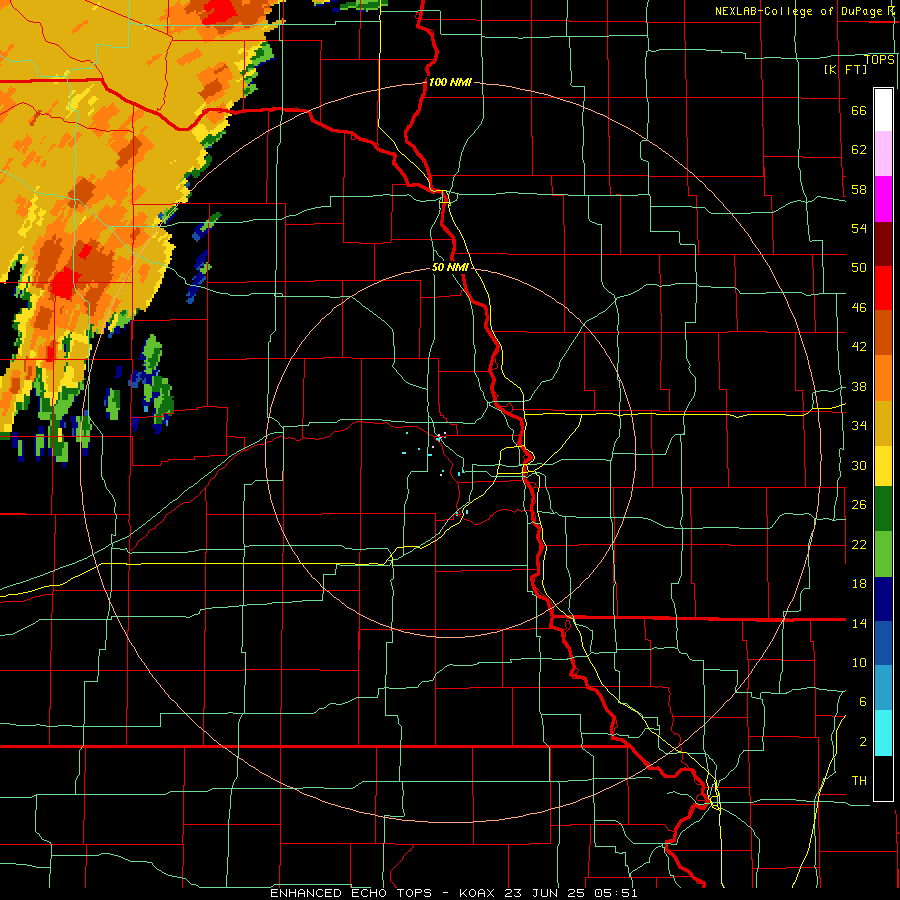Click the legend value 42
The image size is (900, 900).
pos(859,347)
